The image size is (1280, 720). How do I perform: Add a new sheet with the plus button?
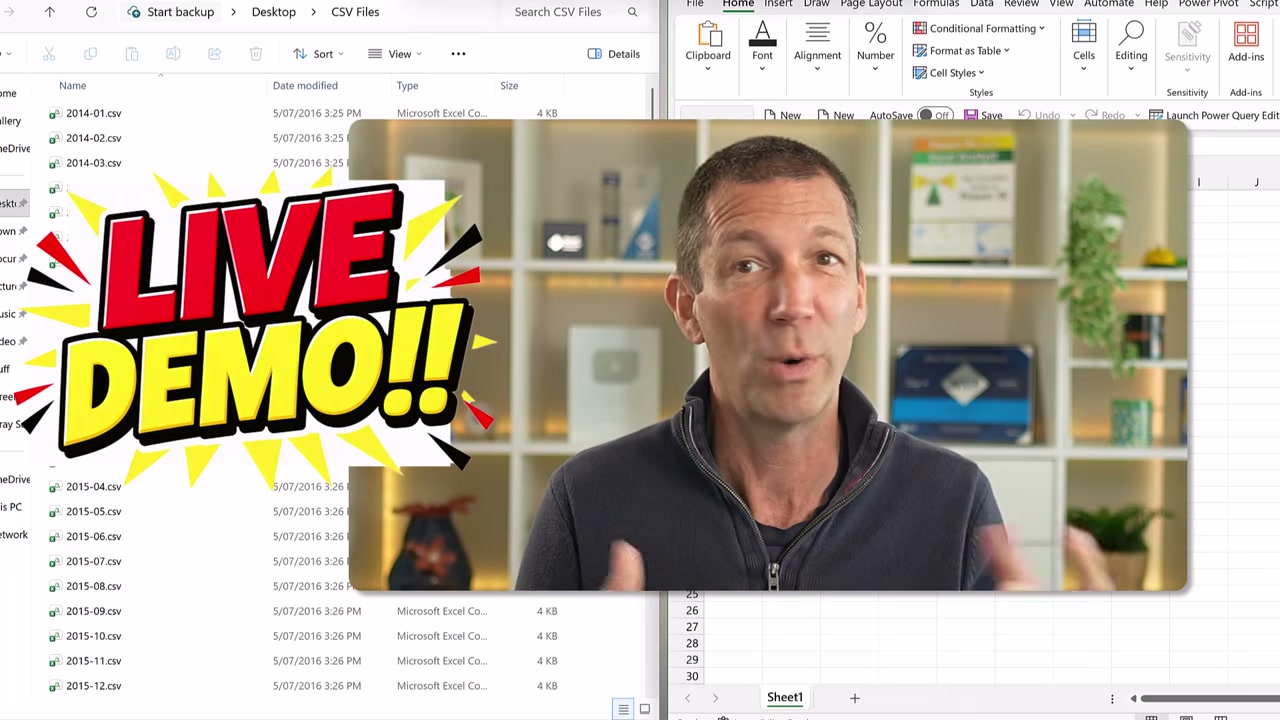click(x=854, y=698)
